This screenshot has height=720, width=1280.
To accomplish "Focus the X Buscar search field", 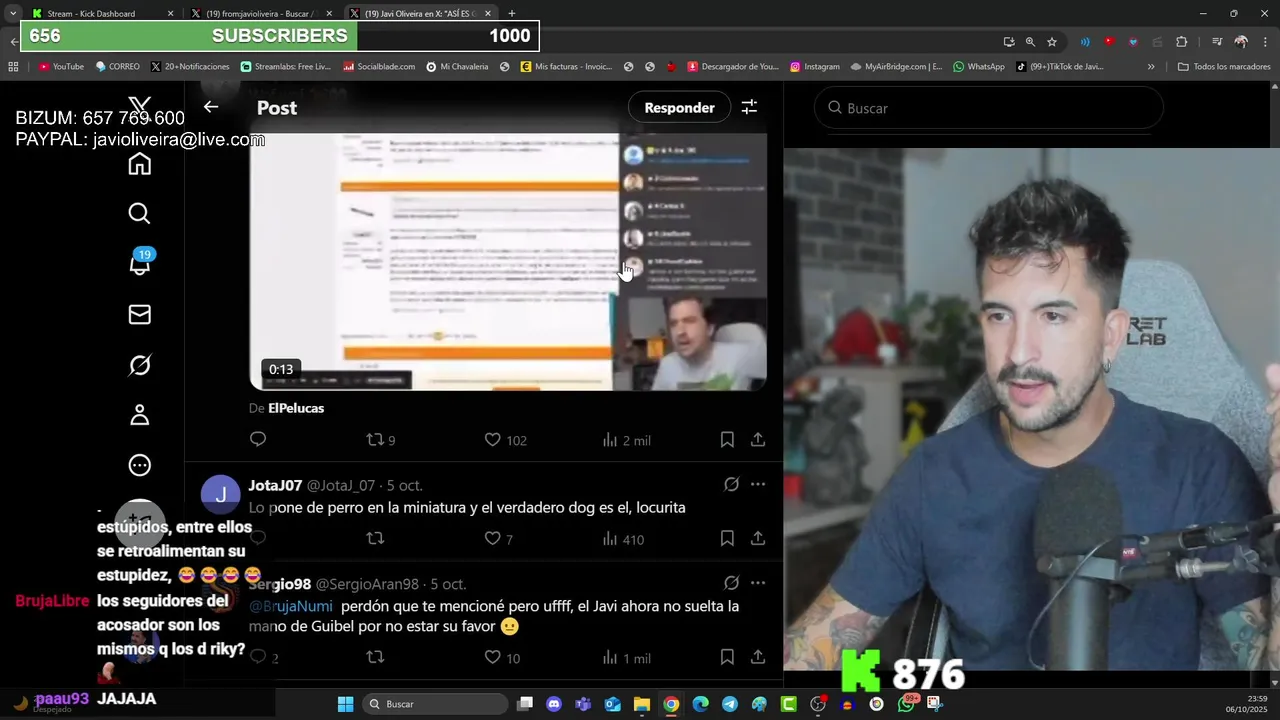I will tap(988, 107).
